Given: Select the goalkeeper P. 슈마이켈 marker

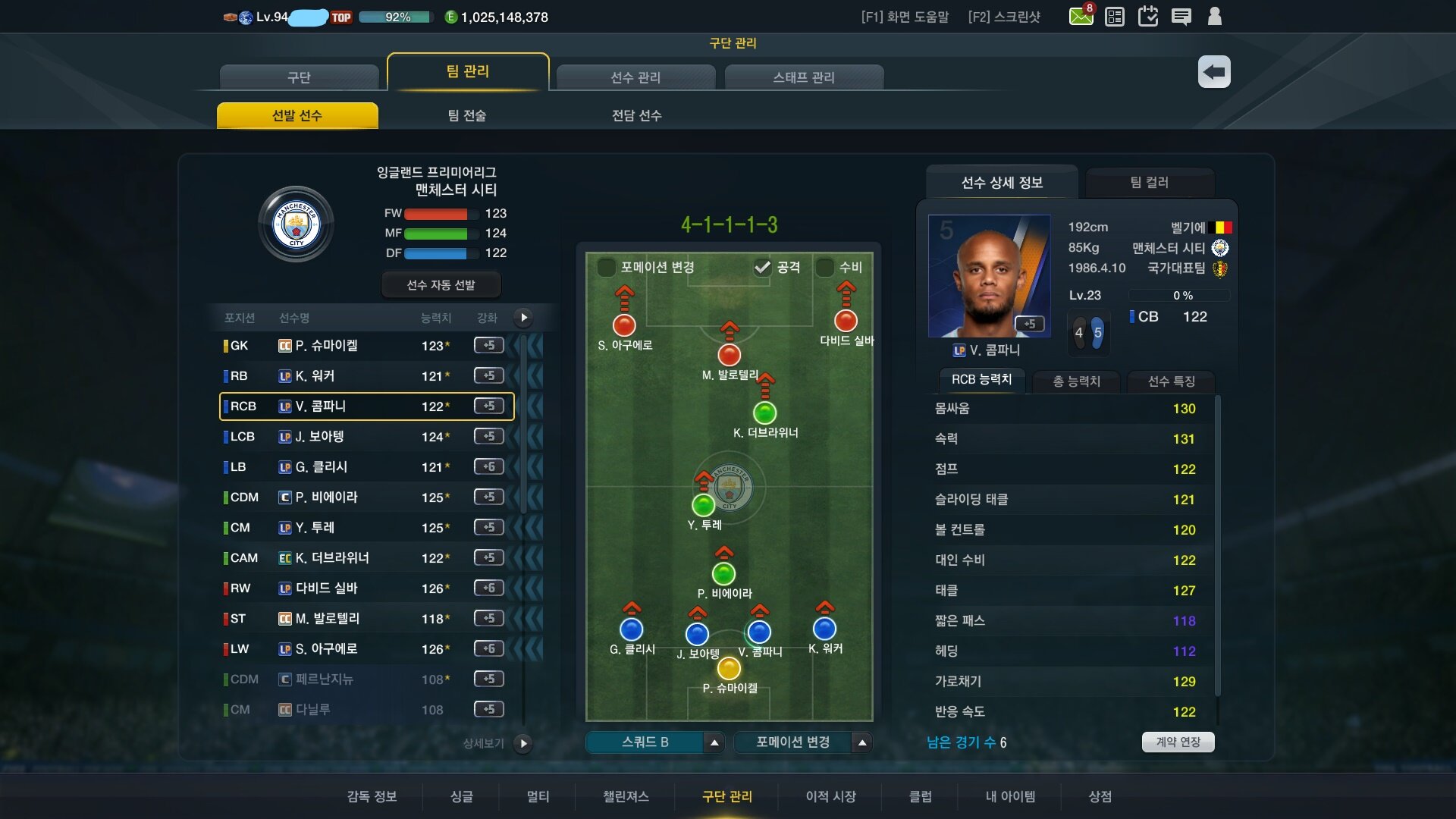Looking at the screenshot, I should tap(729, 668).
